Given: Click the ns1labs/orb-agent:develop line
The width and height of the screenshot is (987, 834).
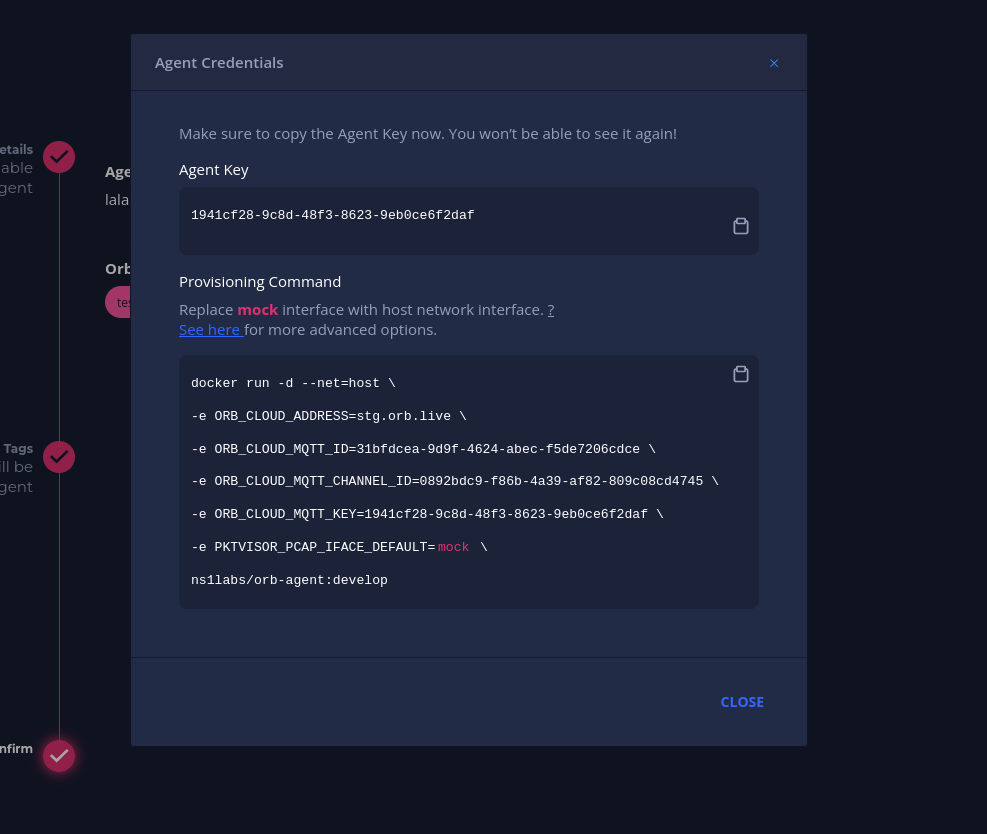Looking at the screenshot, I should (289, 580).
